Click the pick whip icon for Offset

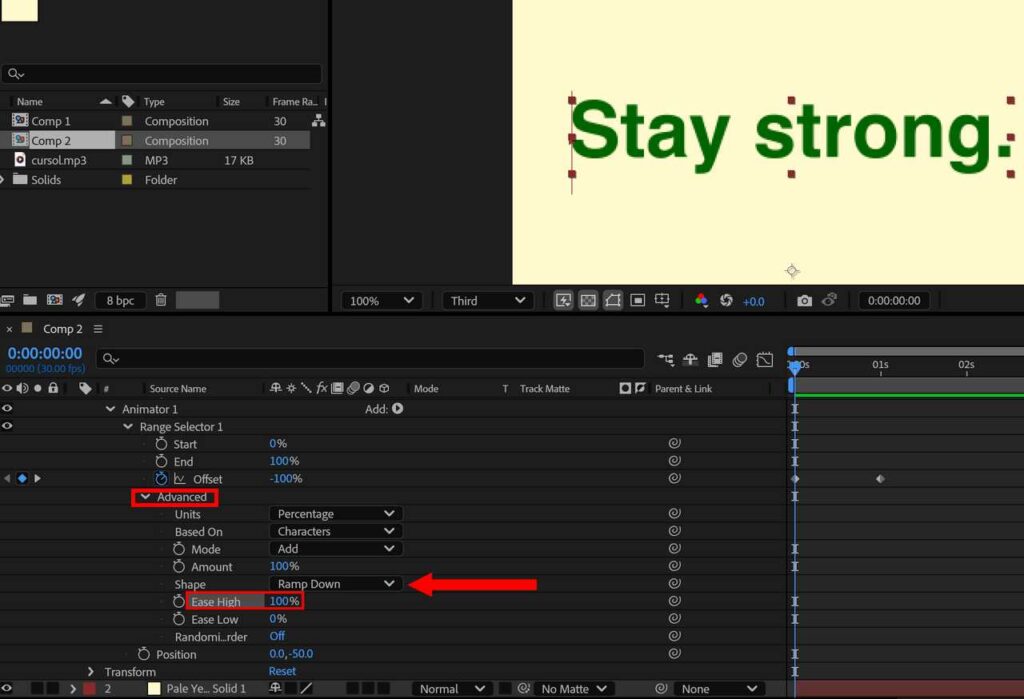point(675,478)
